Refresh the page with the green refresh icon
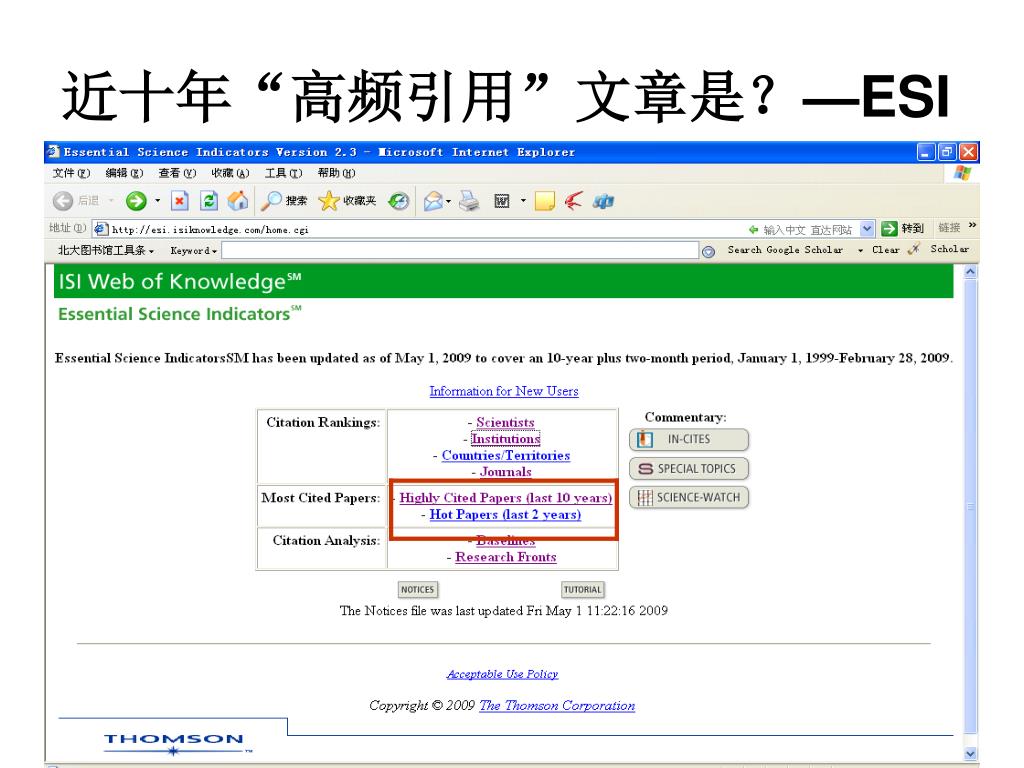 (x=209, y=201)
